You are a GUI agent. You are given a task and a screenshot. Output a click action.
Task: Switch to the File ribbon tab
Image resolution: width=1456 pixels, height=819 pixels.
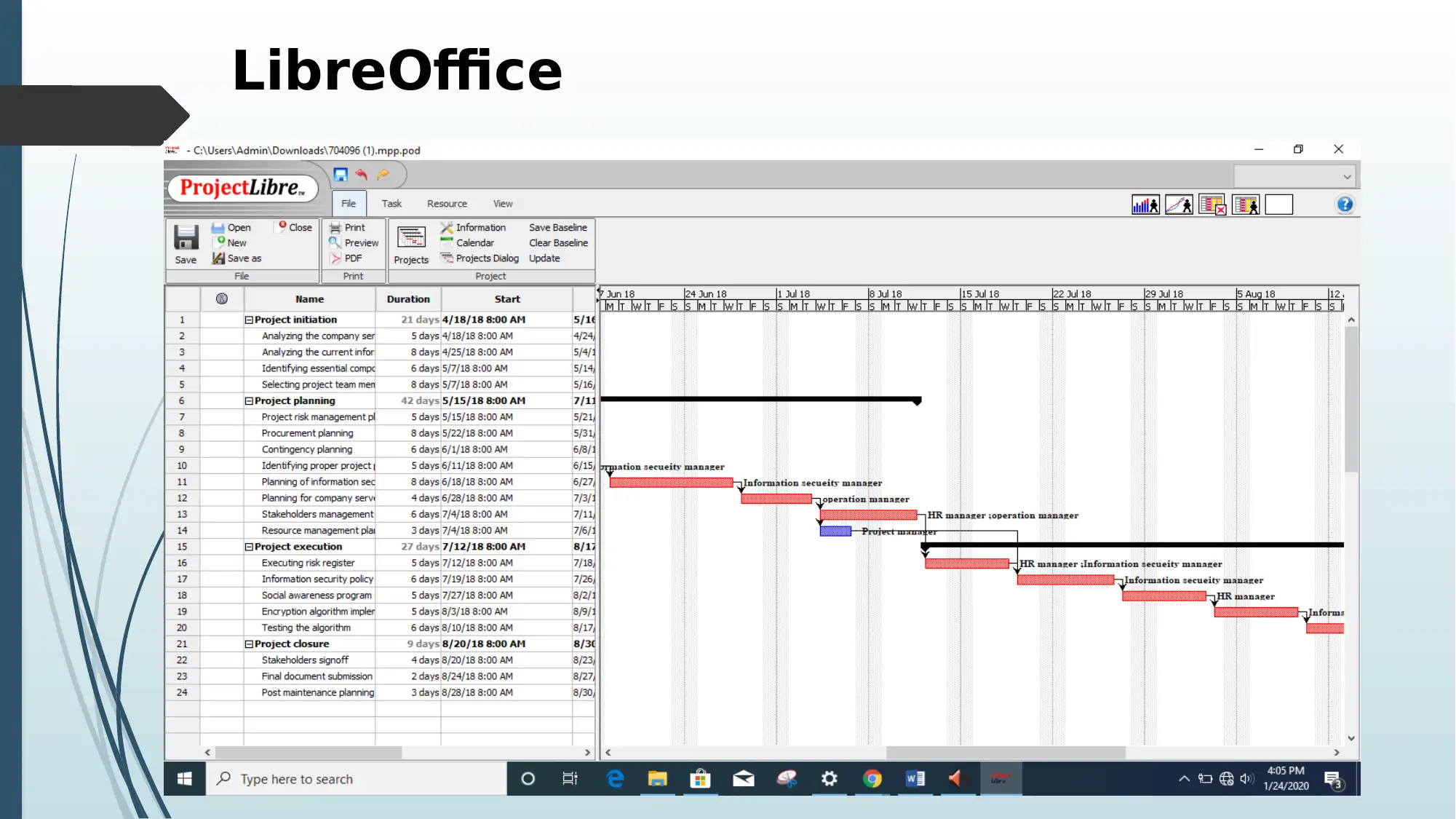pyautogui.click(x=349, y=204)
